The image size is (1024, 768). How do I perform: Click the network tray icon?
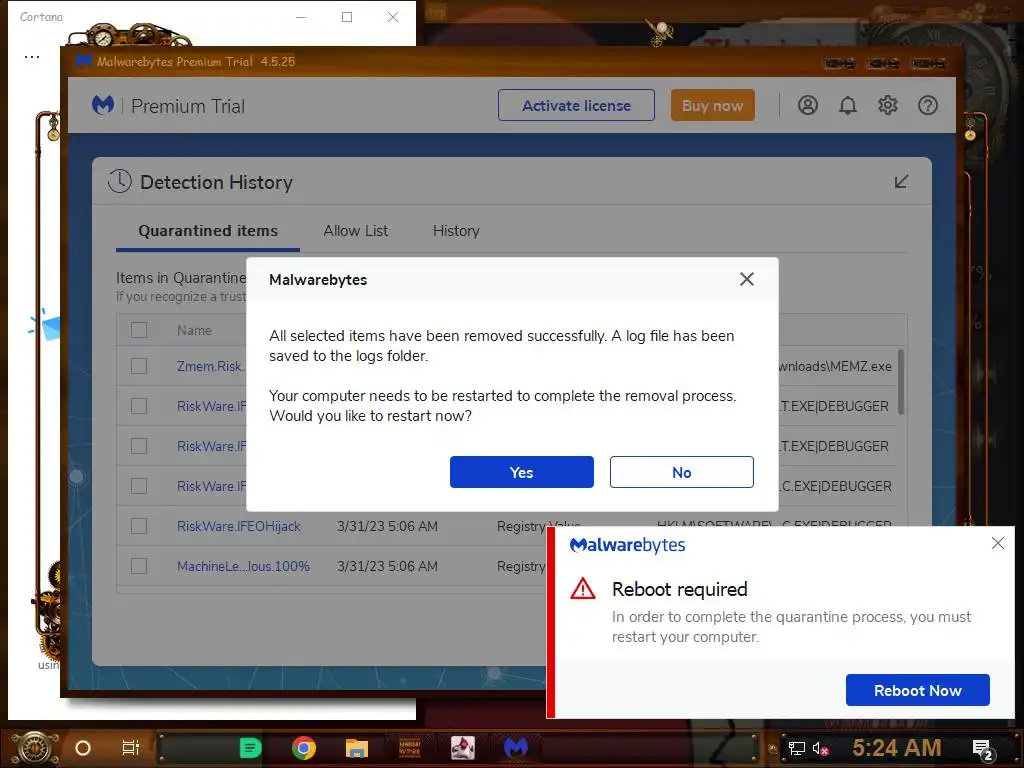(x=796, y=748)
